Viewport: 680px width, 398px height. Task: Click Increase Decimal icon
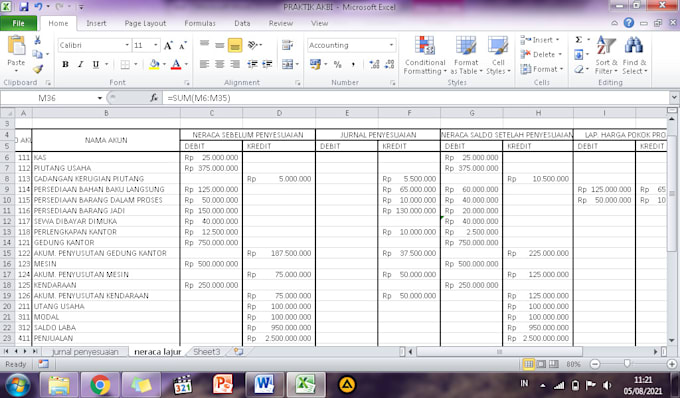[374, 64]
